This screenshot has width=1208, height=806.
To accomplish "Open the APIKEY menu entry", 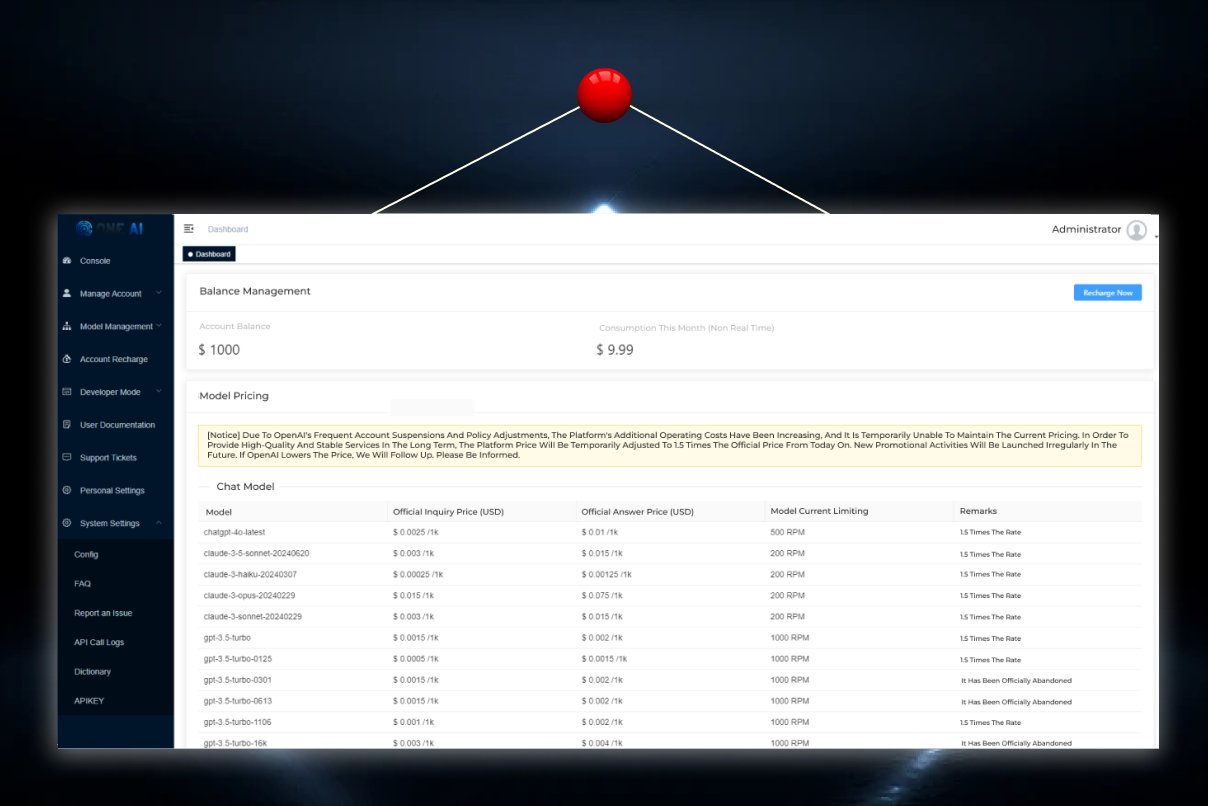I will click(x=89, y=701).
